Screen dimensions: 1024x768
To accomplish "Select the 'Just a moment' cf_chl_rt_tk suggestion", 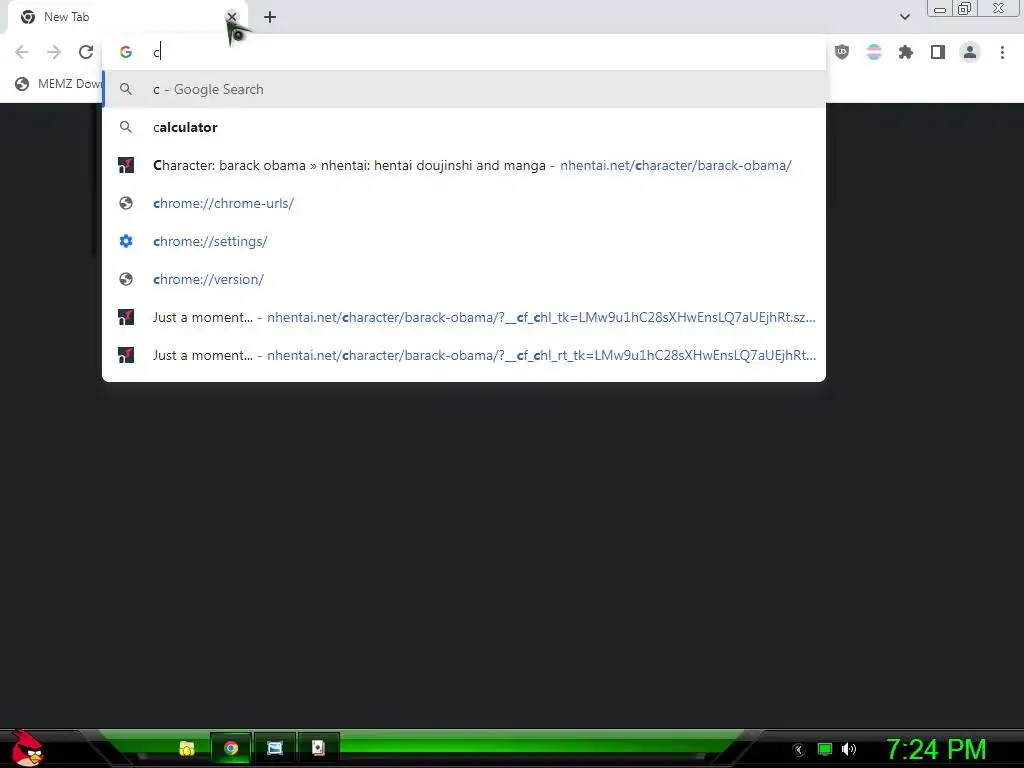I will (x=464, y=355).
